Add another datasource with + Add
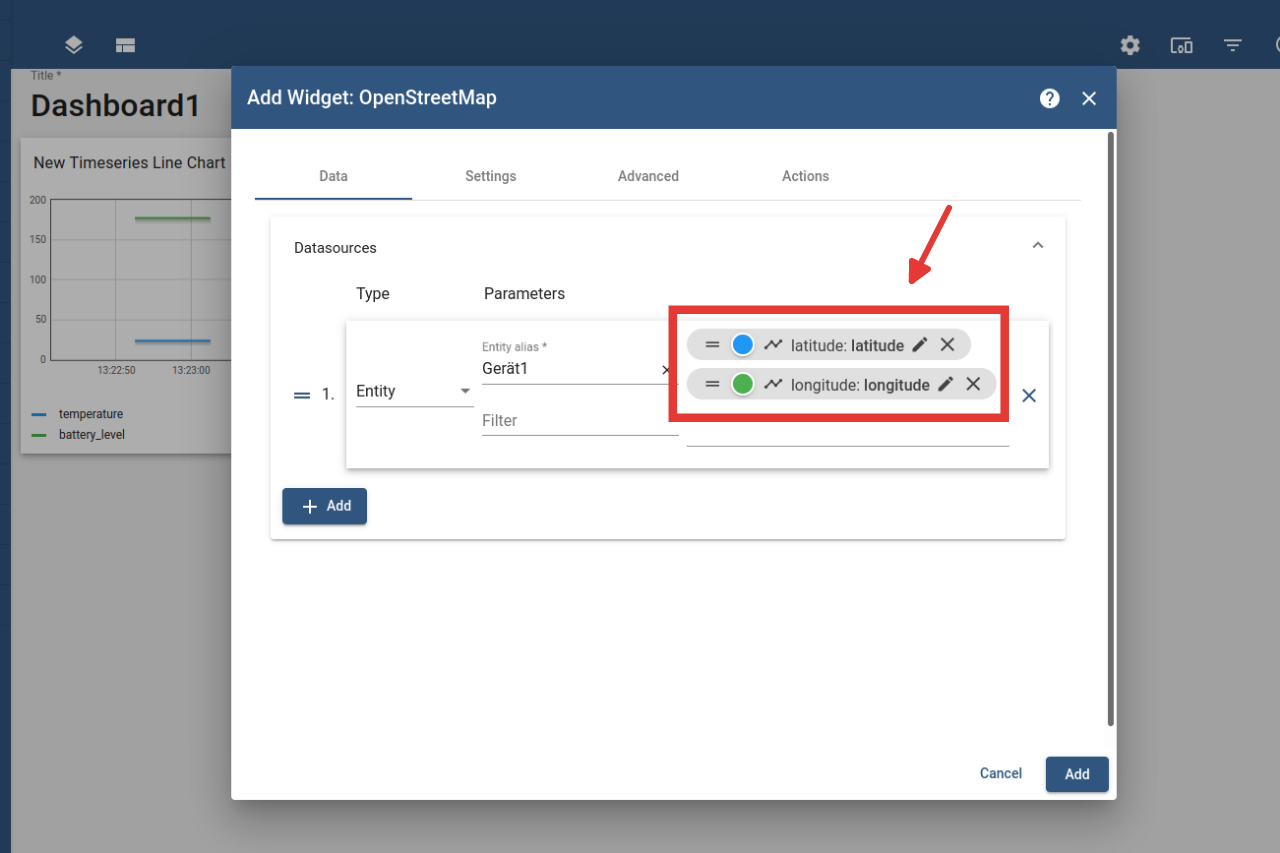The image size is (1280, 853). [325, 506]
